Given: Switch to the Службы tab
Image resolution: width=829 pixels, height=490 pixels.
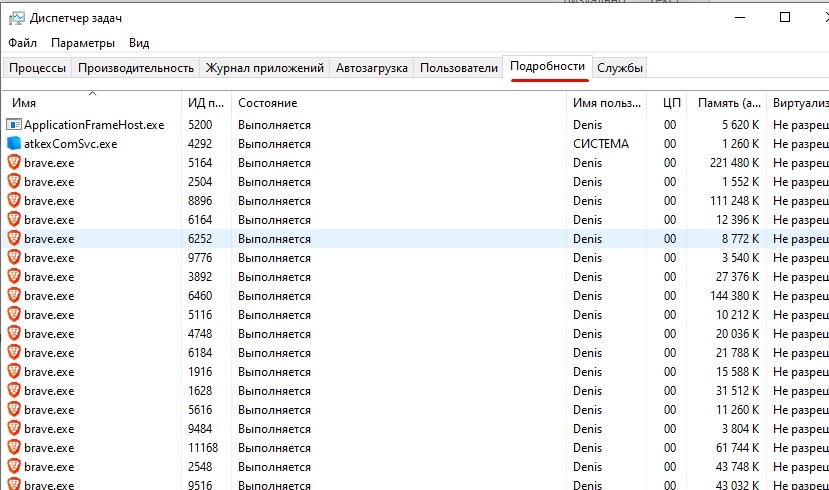Looking at the screenshot, I should pyautogui.click(x=620, y=68).
